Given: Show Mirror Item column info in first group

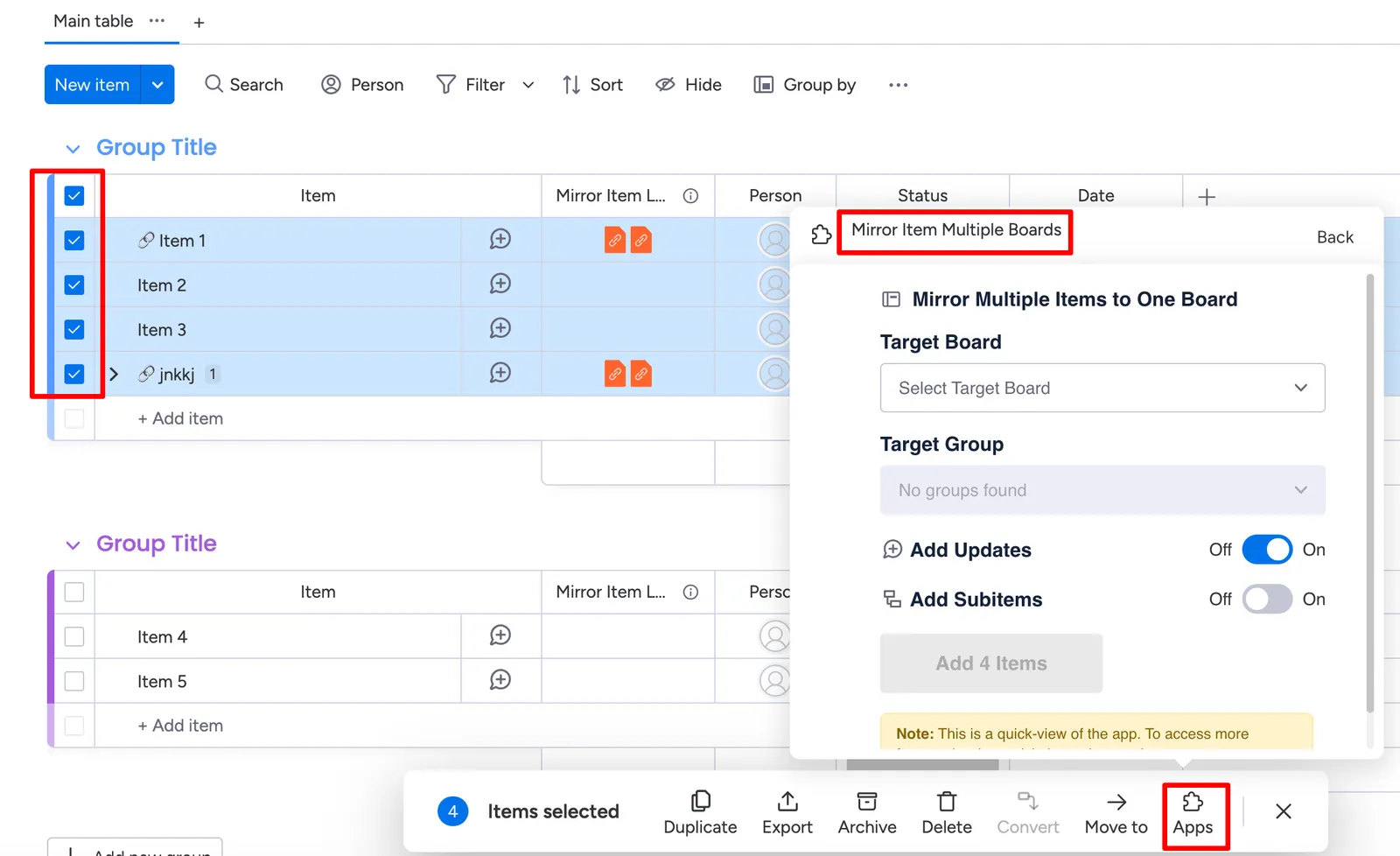Looking at the screenshot, I should (690, 196).
